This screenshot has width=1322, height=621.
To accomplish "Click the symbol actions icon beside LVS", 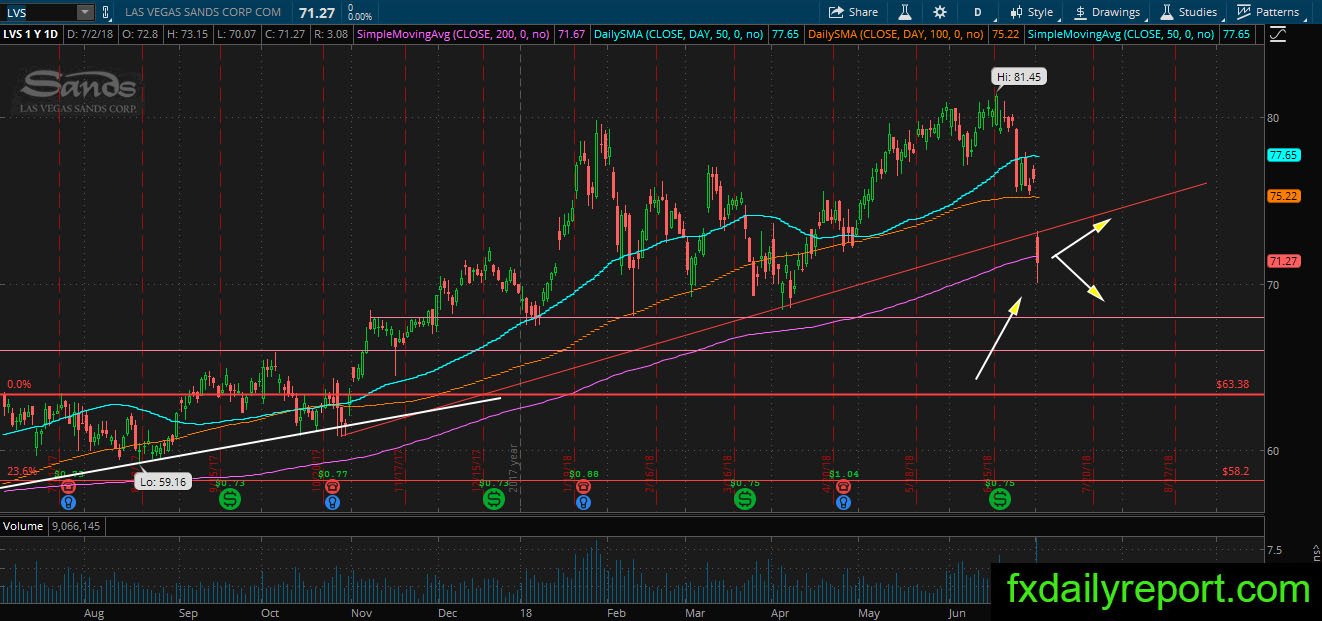I will [108, 12].
